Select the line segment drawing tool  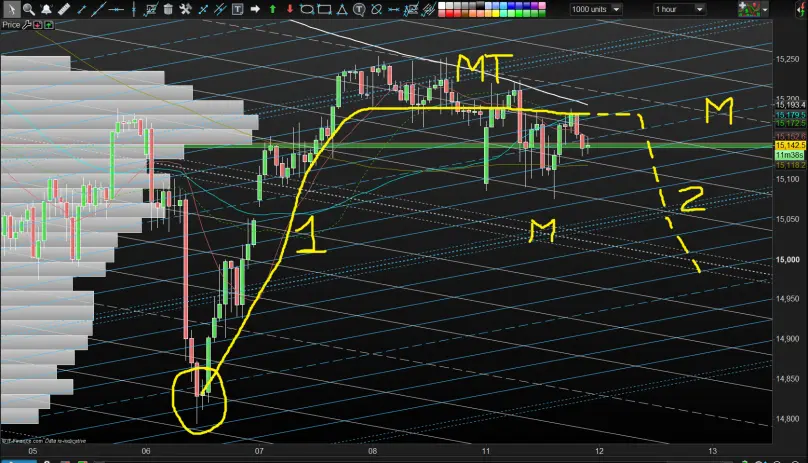pyautogui.click(x=81, y=9)
